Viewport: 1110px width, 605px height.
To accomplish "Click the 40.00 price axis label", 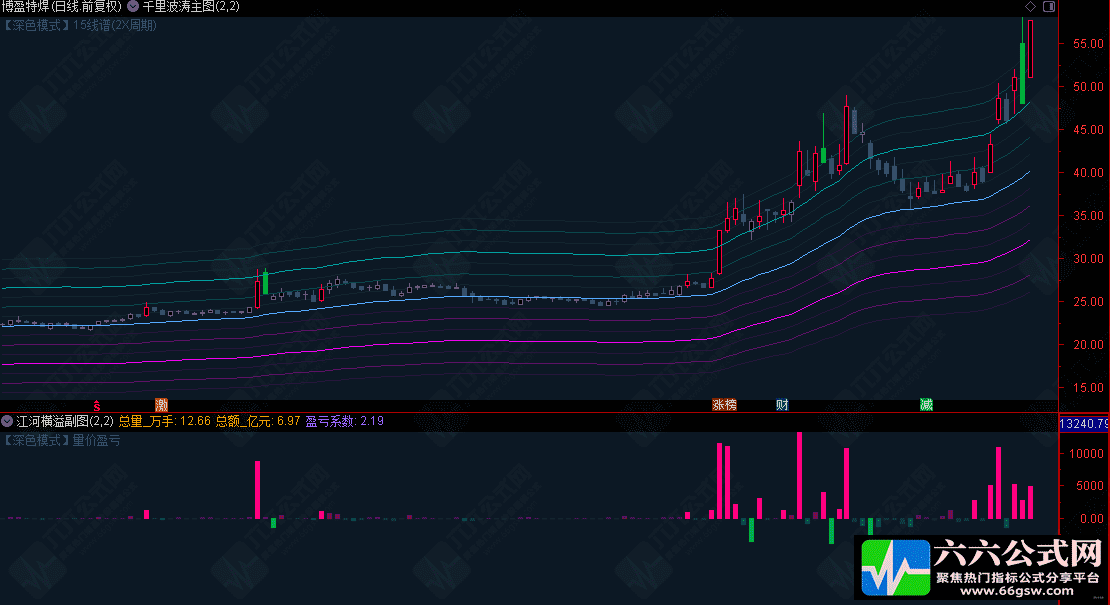I will (1088, 173).
